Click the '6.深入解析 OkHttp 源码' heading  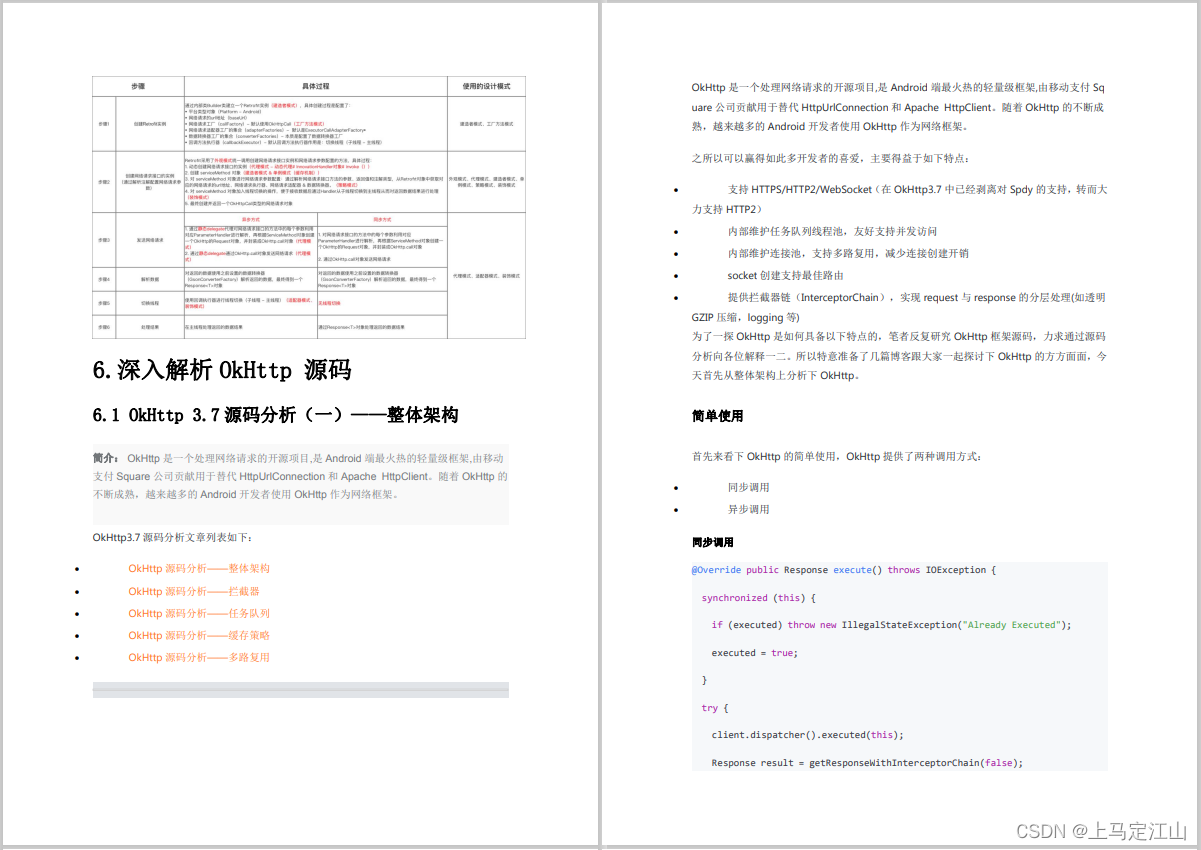[222, 370]
